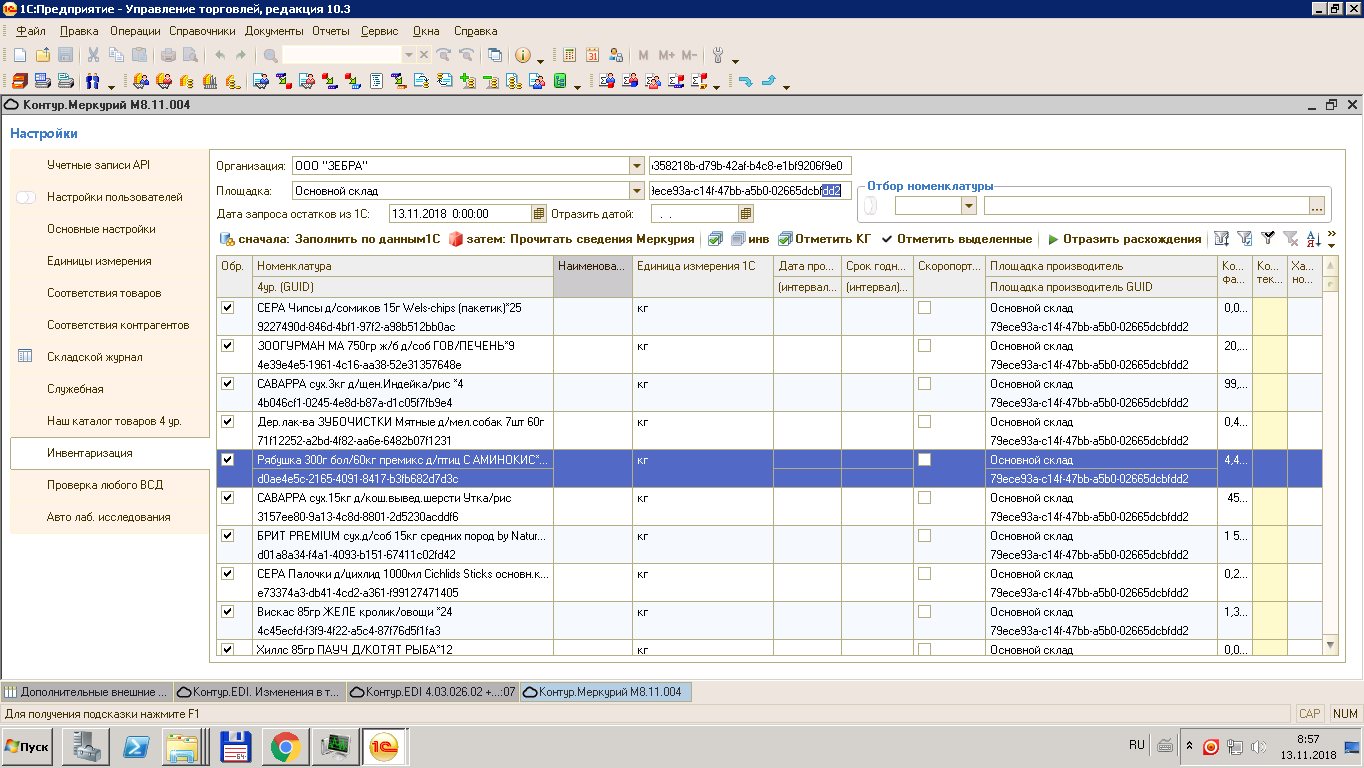Click the 1C application icon in the Windows taskbar
The width and height of the screenshot is (1364, 768).
point(383,746)
